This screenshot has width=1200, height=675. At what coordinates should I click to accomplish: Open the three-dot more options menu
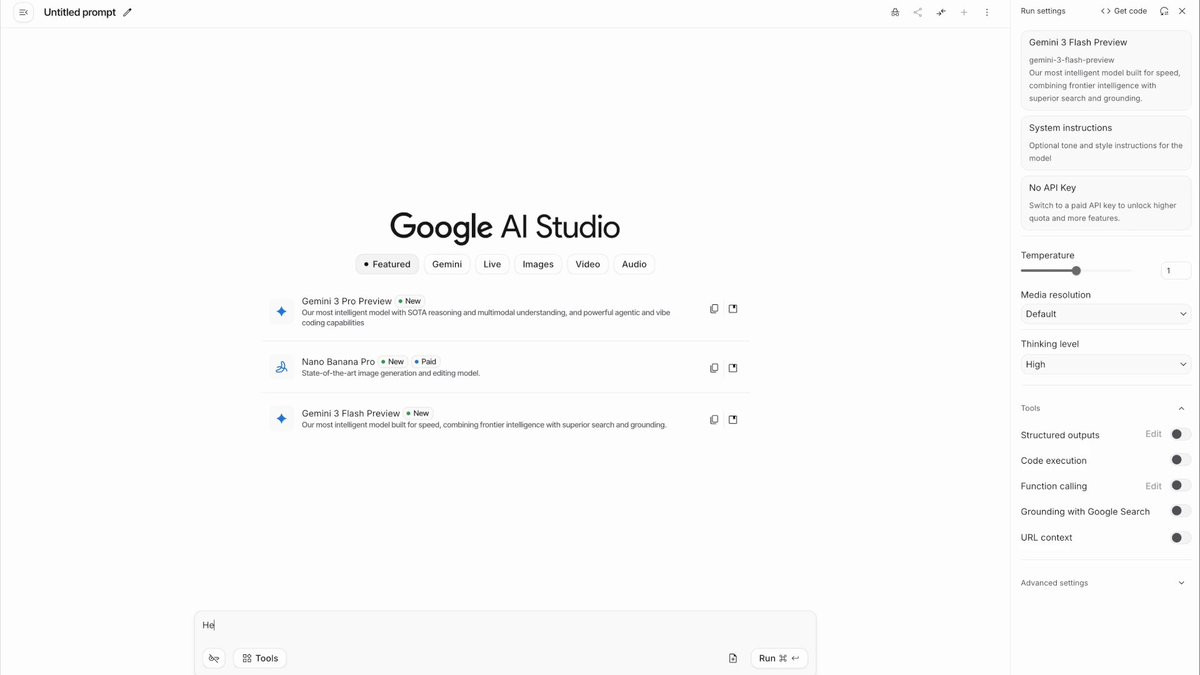pyautogui.click(x=987, y=12)
